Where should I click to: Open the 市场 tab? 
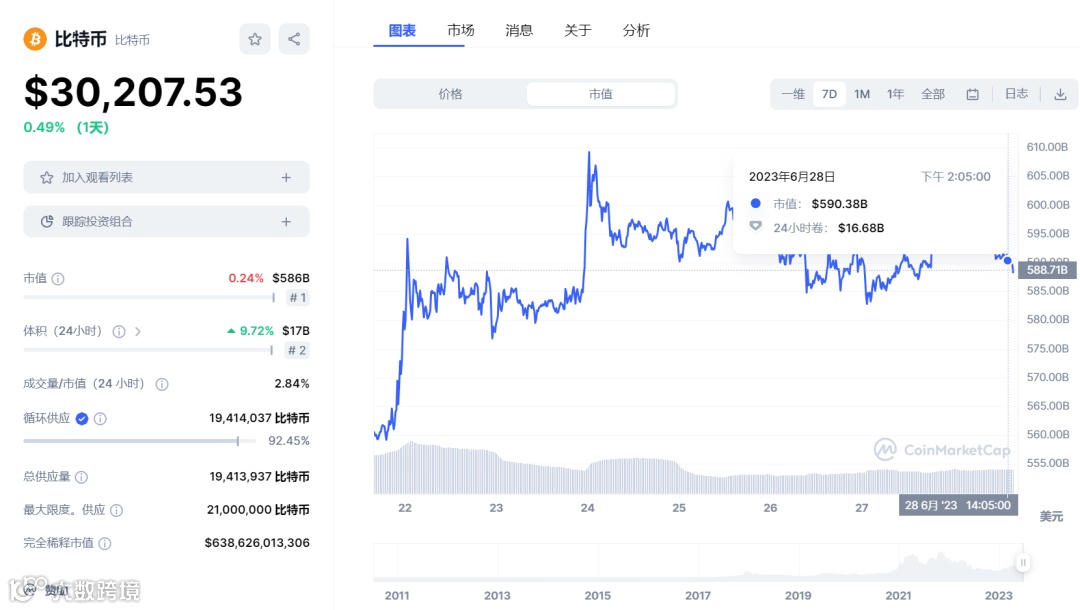point(461,31)
